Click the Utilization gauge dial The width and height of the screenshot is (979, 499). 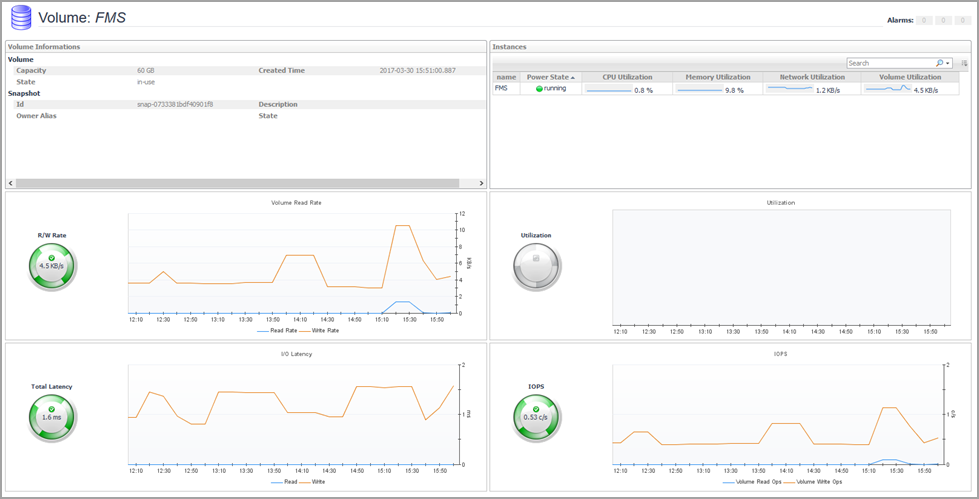[537, 267]
